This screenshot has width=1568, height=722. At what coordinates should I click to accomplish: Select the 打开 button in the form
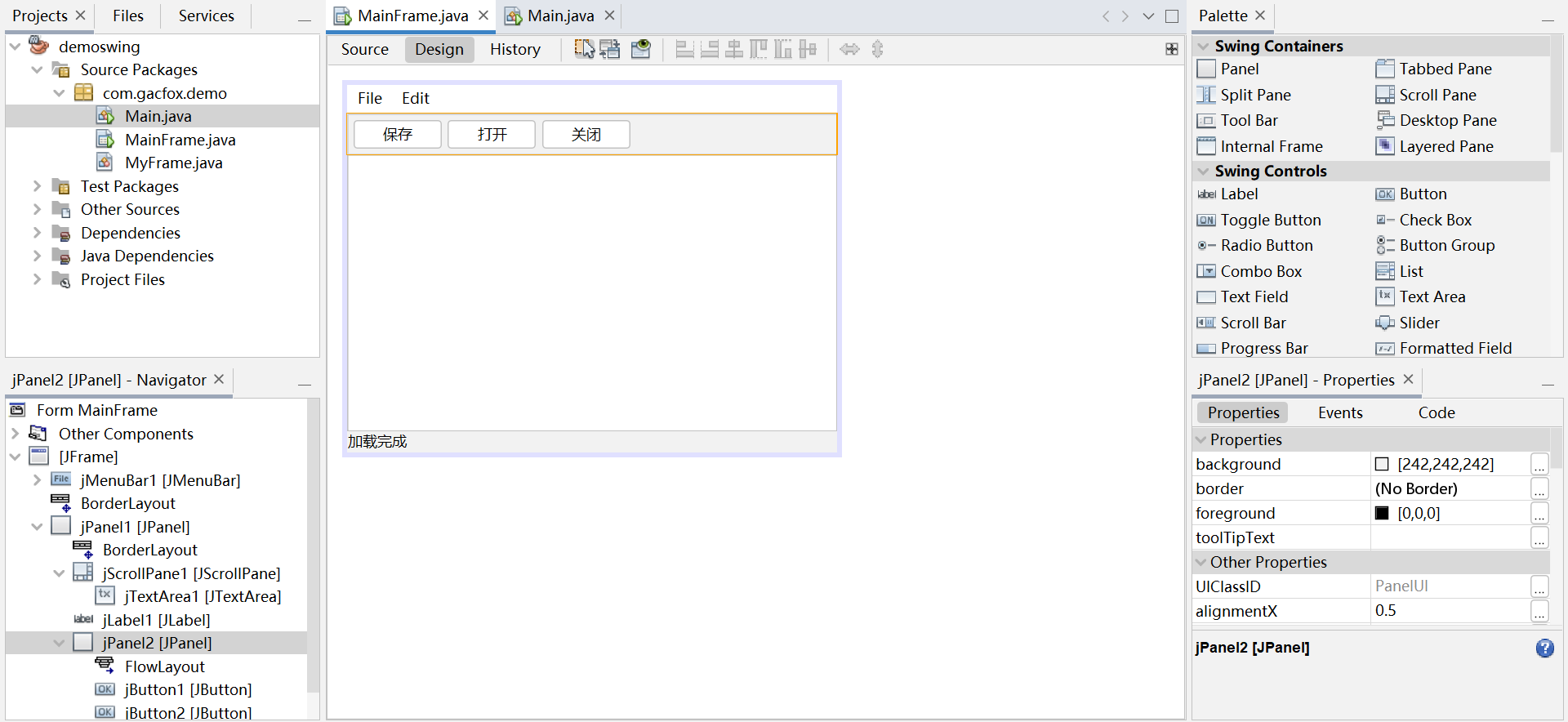tap(492, 134)
